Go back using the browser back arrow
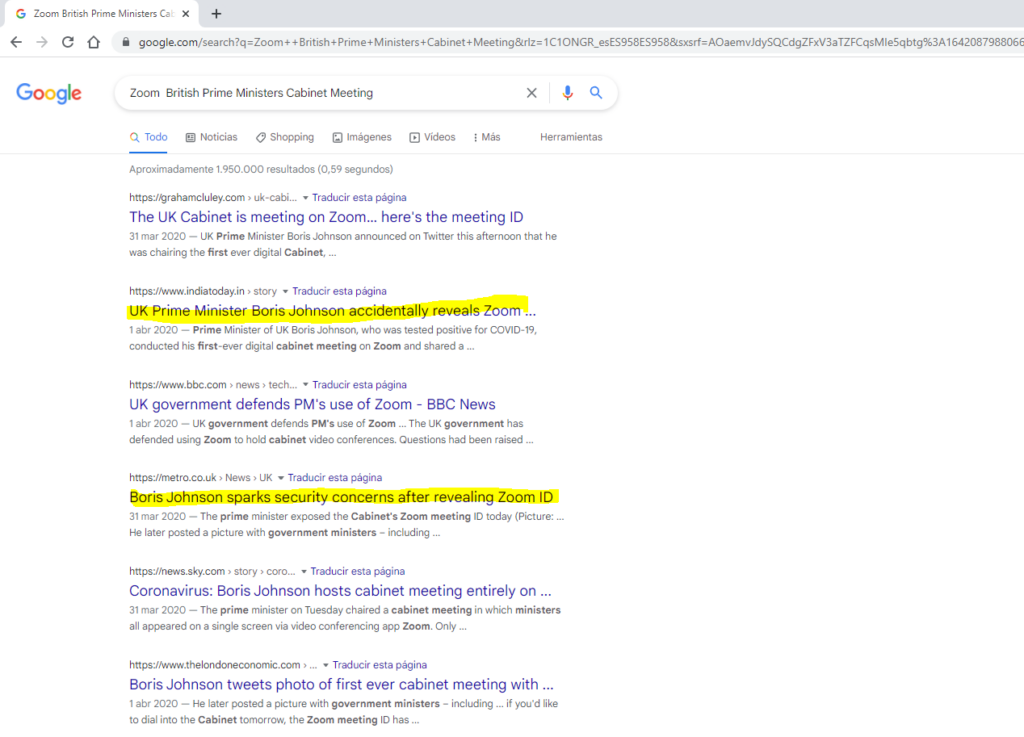 (x=18, y=43)
